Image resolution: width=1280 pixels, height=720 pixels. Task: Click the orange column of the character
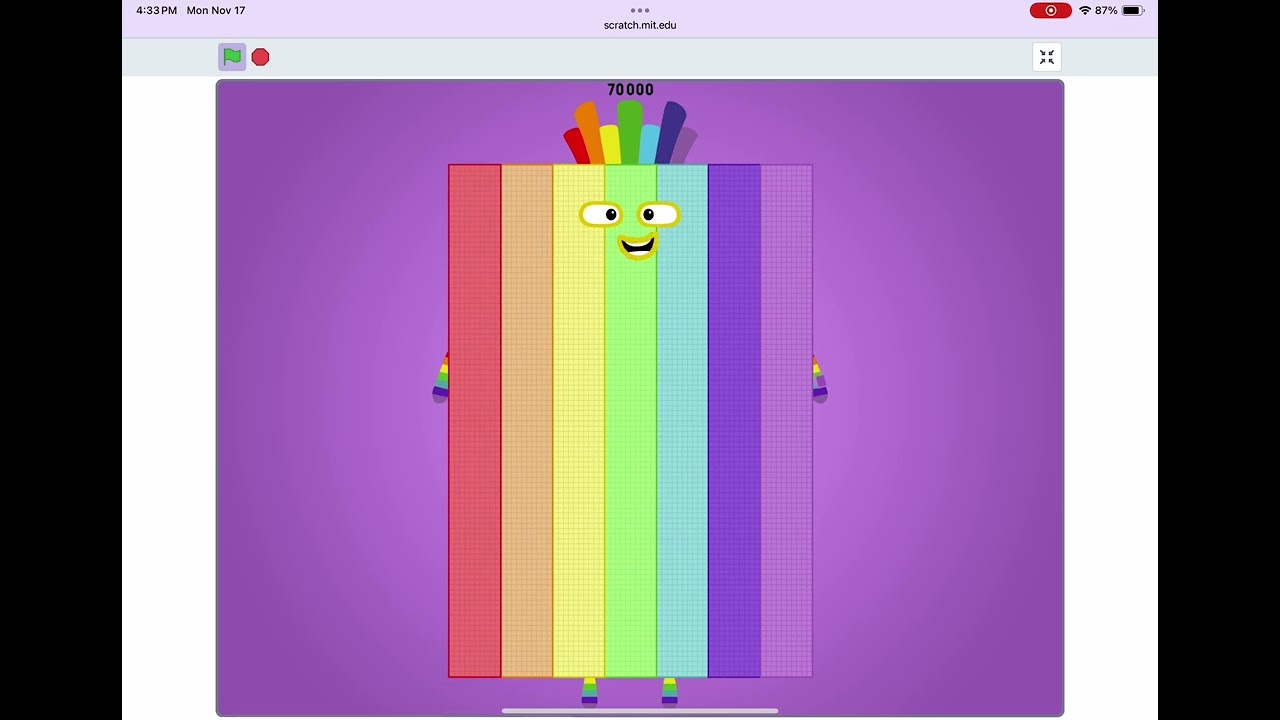click(527, 420)
